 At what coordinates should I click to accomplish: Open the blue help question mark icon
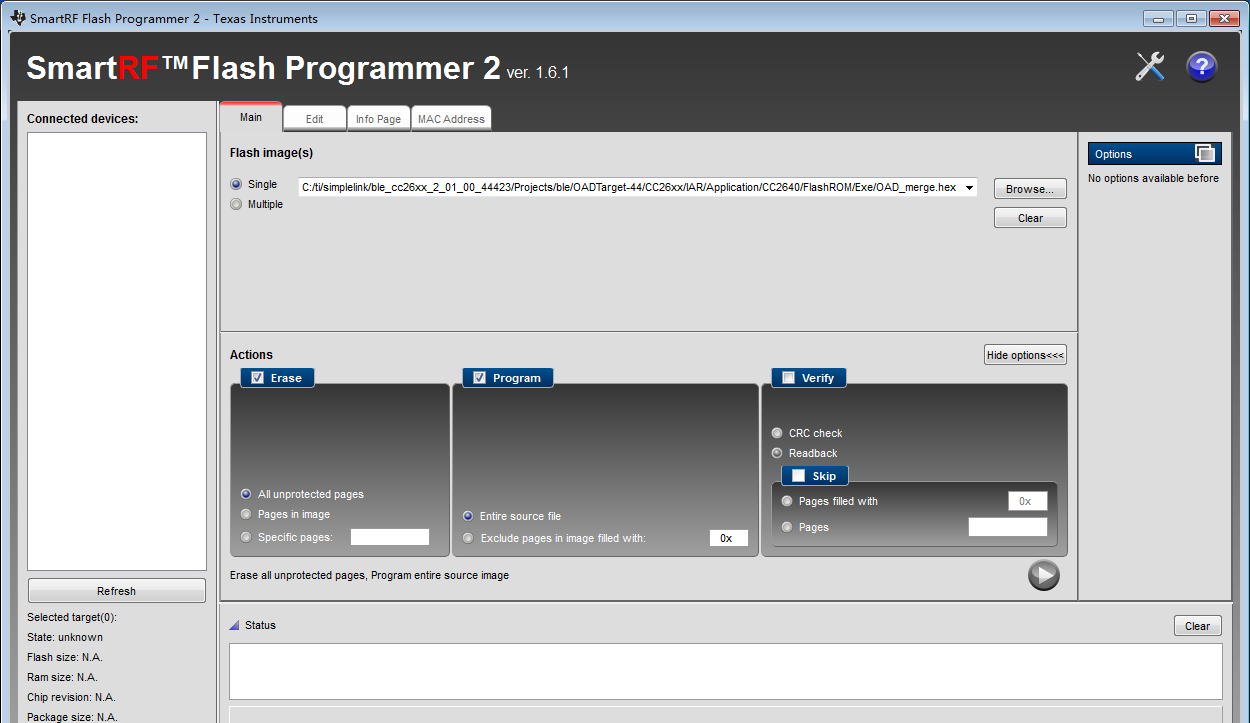1201,67
